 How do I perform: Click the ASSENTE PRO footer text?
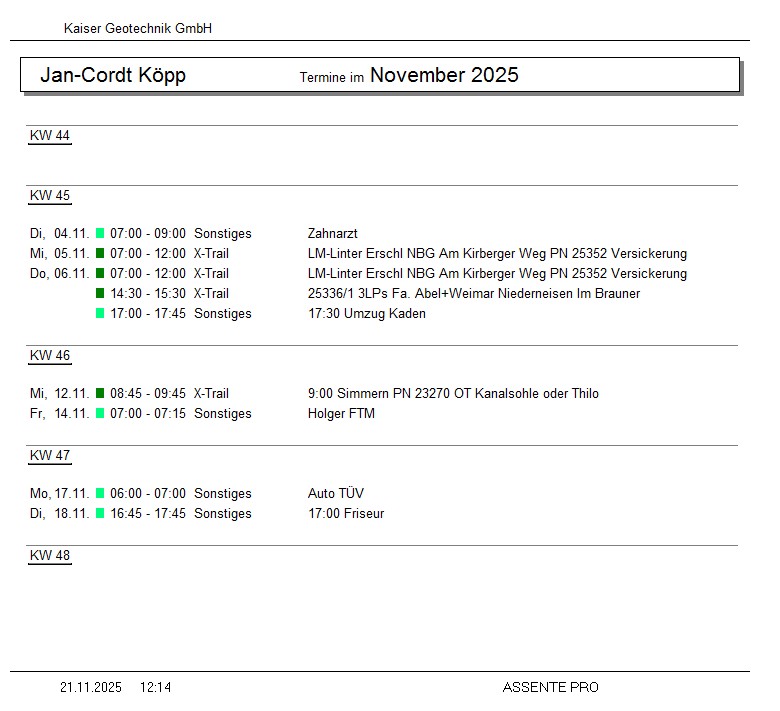click(550, 687)
